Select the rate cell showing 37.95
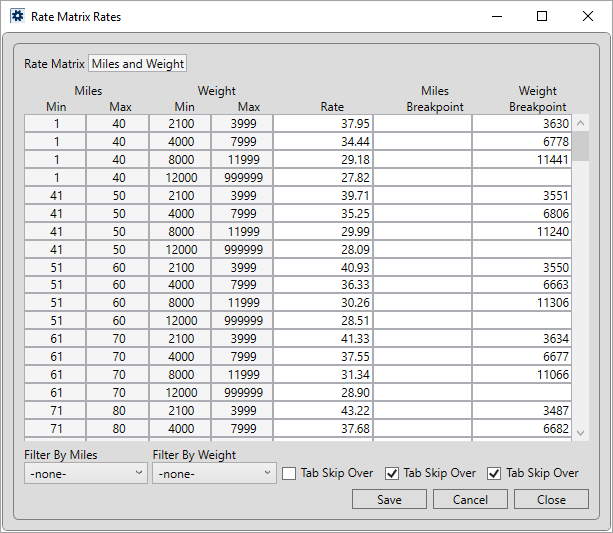 click(322, 124)
